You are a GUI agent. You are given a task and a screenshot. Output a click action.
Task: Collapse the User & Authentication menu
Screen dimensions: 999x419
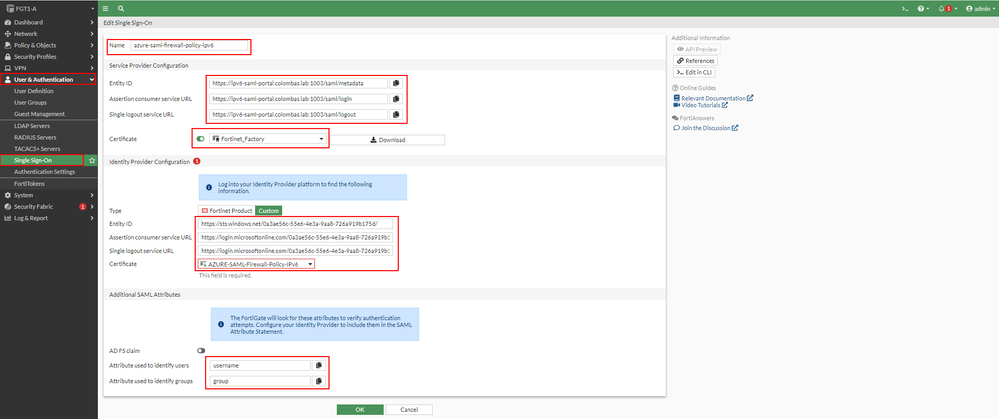49,80
